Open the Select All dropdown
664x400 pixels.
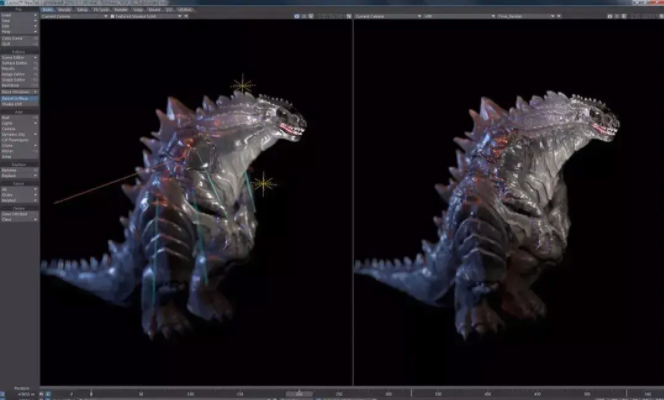(x=19, y=189)
